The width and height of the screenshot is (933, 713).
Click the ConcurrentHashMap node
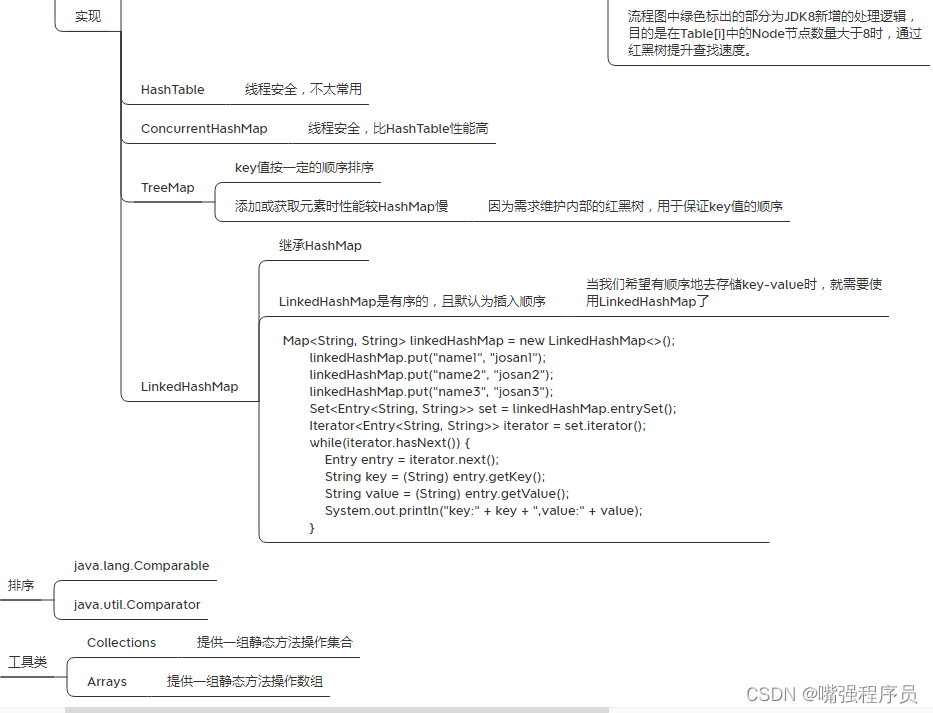tap(204, 129)
